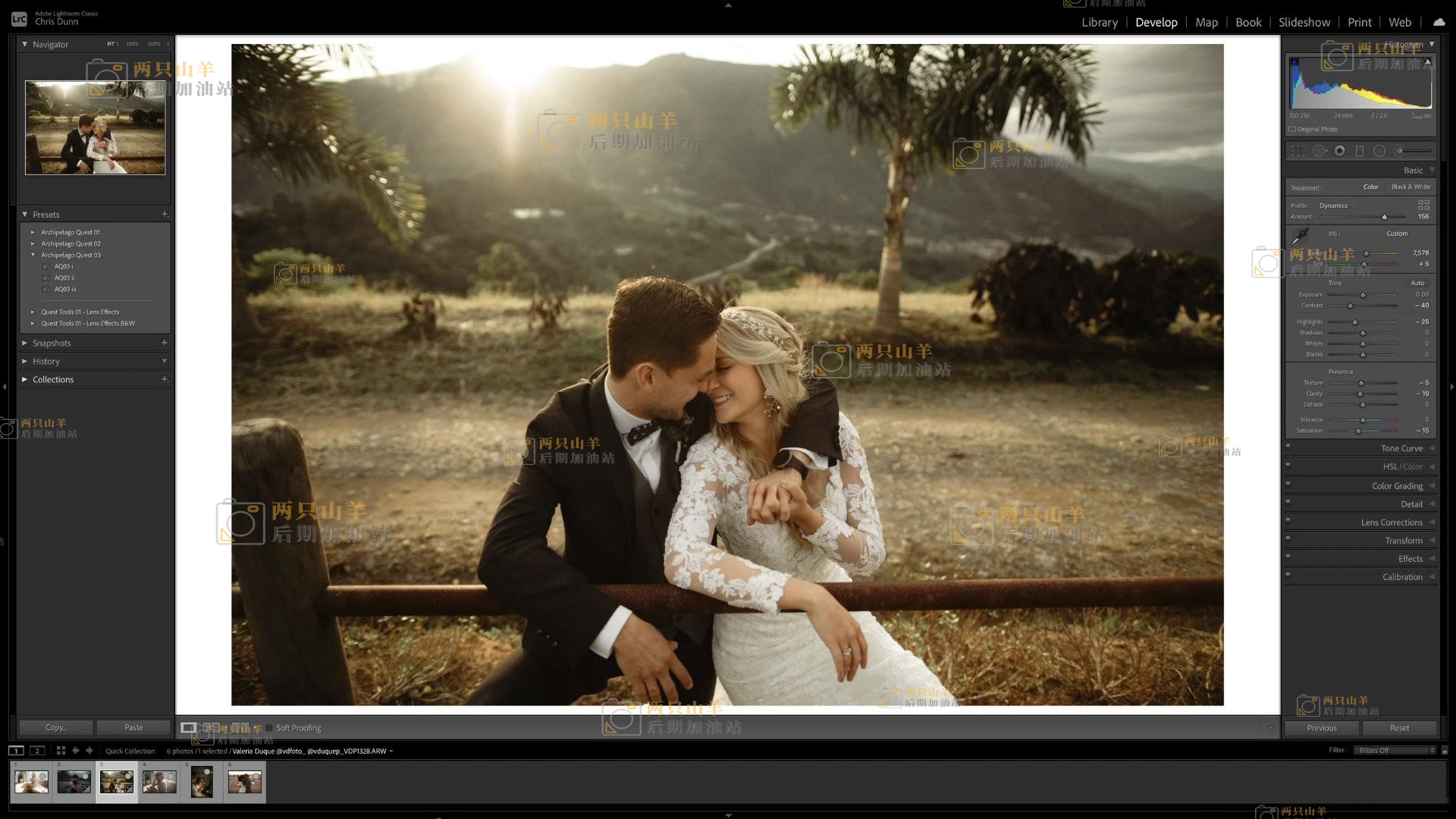The image size is (1456, 819).
Task: Switch treatment to Black & White
Action: point(1410,187)
